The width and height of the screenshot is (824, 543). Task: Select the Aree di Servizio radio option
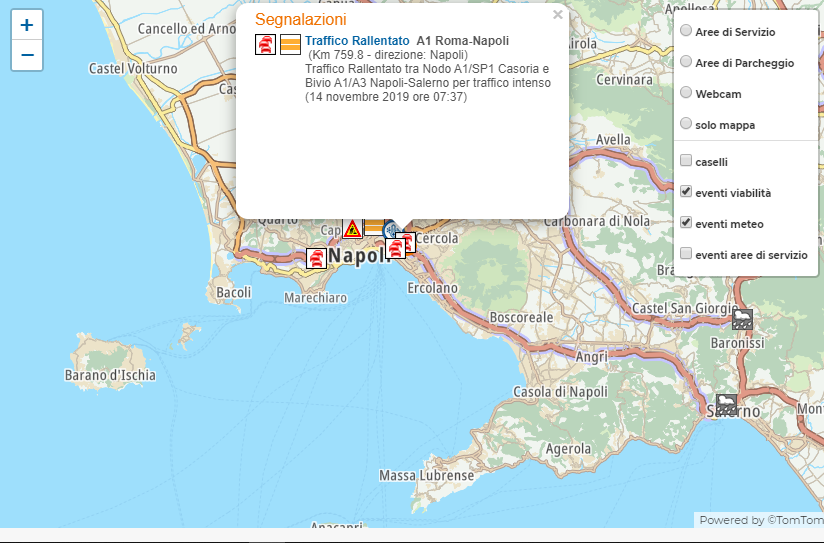pyautogui.click(x=686, y=31)
